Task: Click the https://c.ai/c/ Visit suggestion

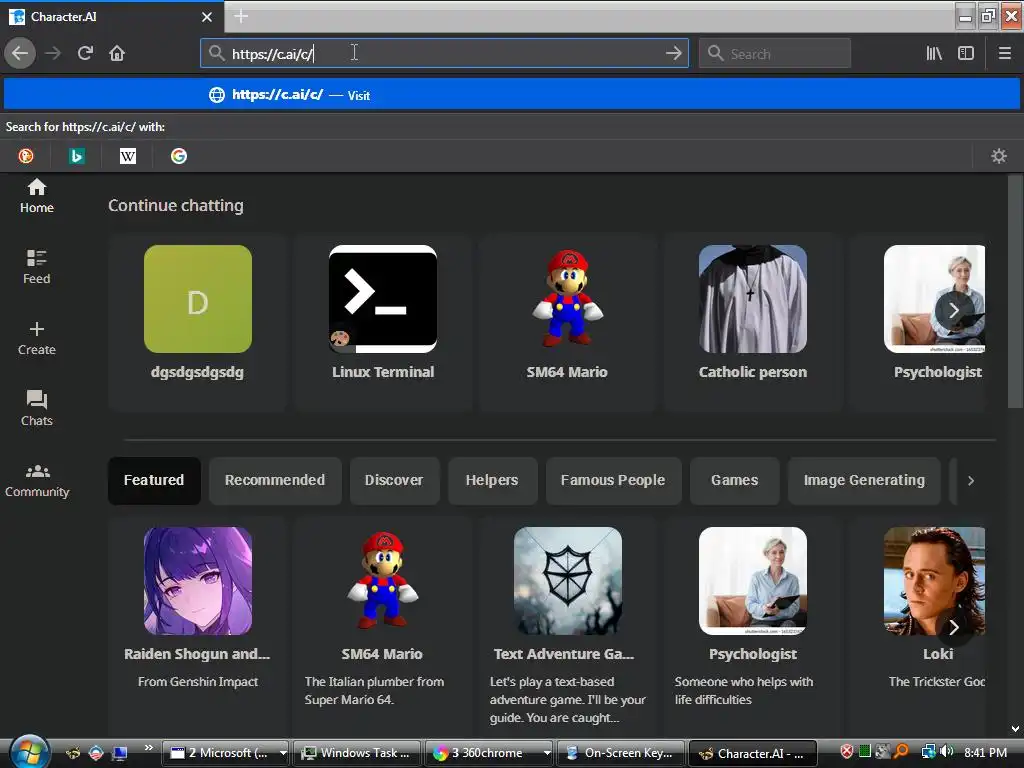Action: [512, 94]
